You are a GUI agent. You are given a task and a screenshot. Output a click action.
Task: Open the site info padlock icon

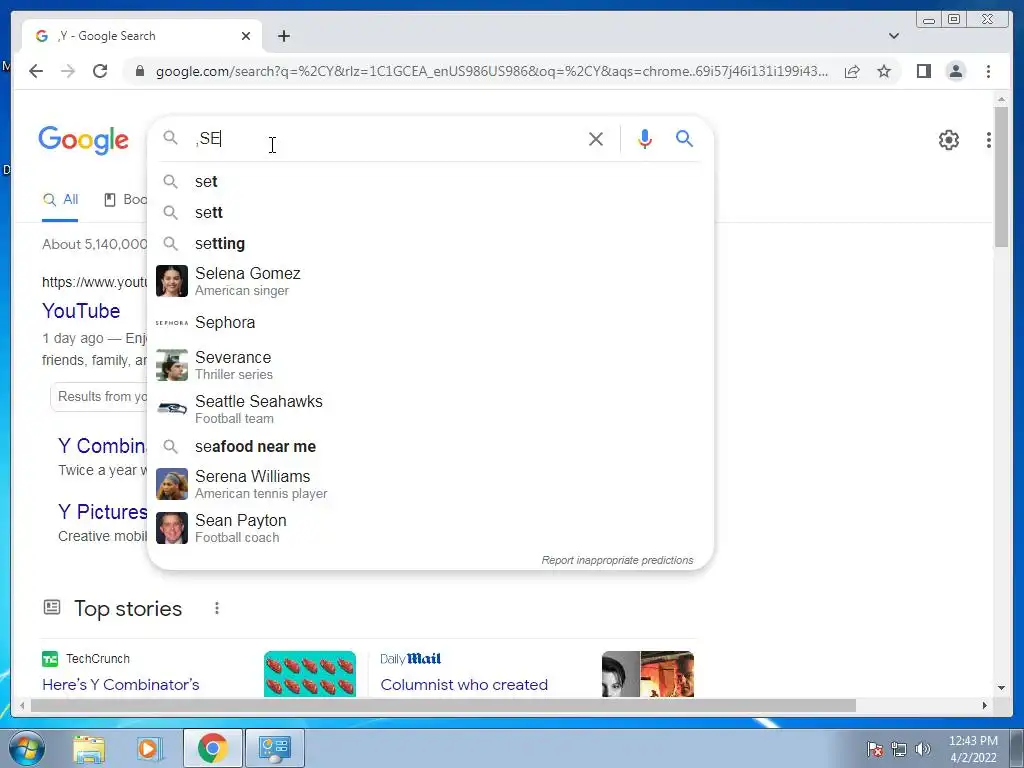click(139, 71)
